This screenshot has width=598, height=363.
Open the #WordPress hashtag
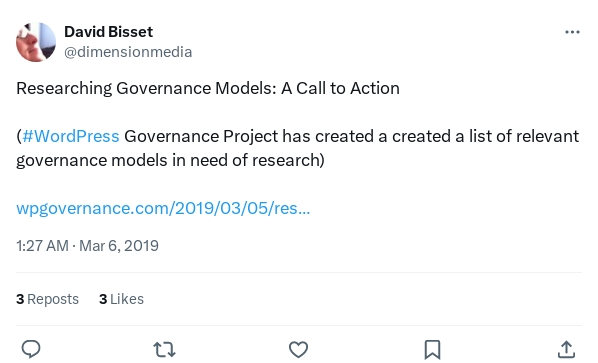[x=71, y=136]
